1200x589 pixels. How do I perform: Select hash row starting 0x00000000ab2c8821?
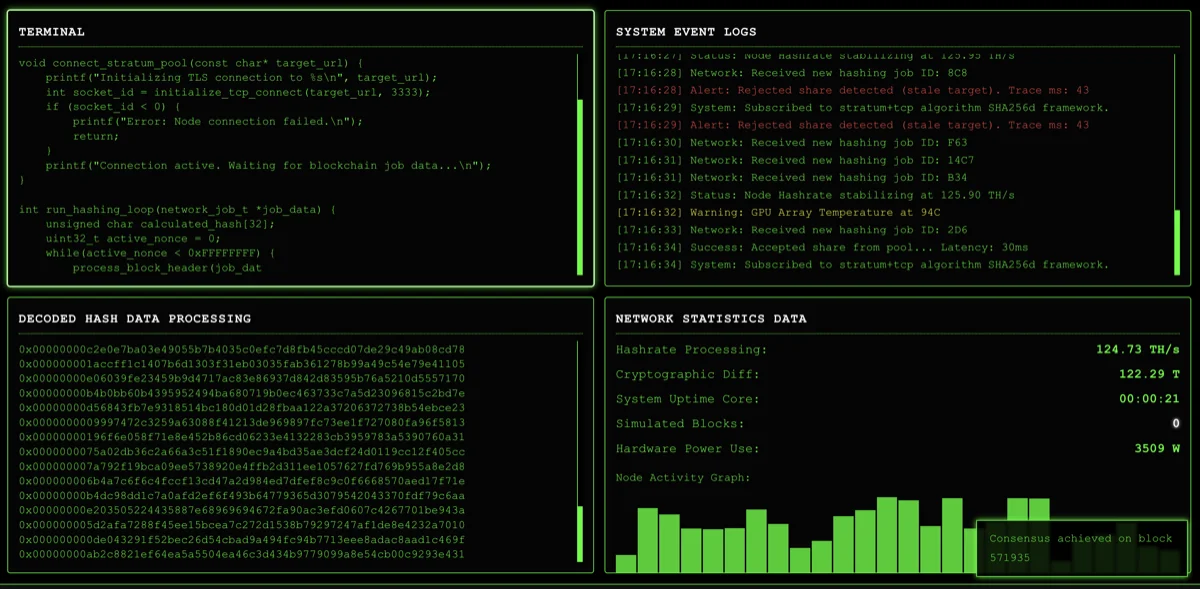(242, 554)
